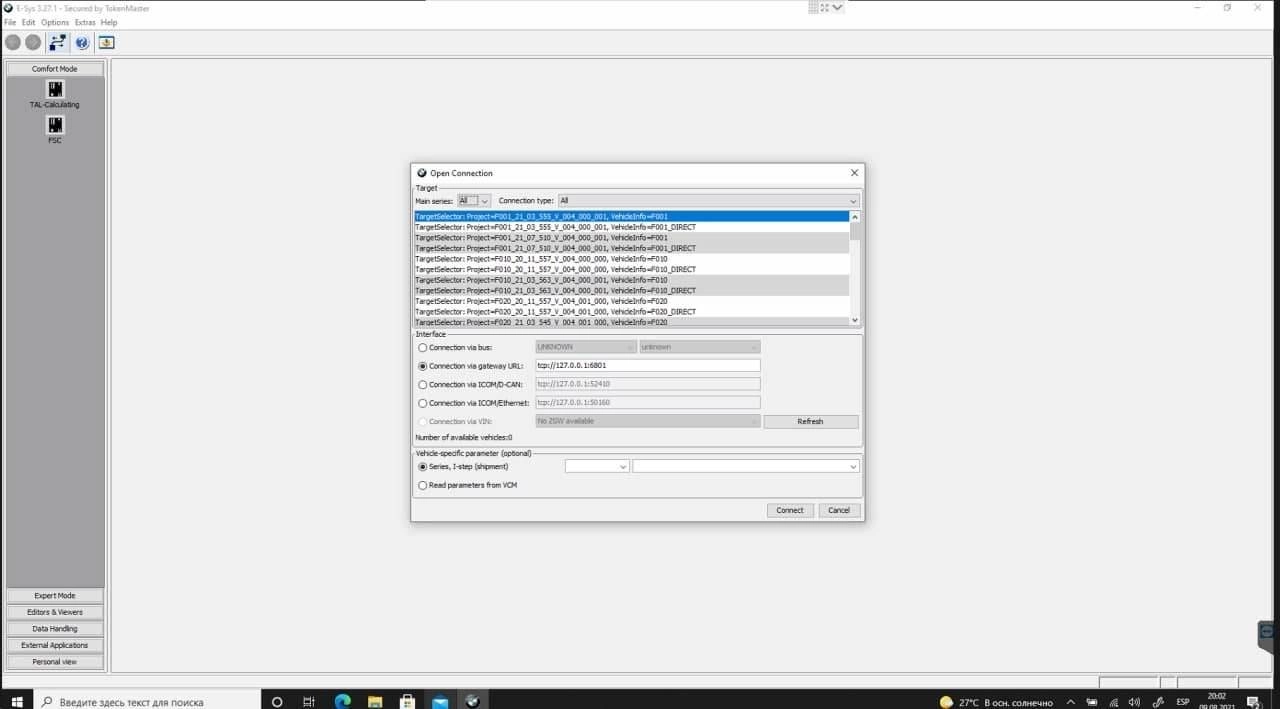1280x709 pixels.
Task: Open the Editors & Viewers panel
Action: pos(55,612)
